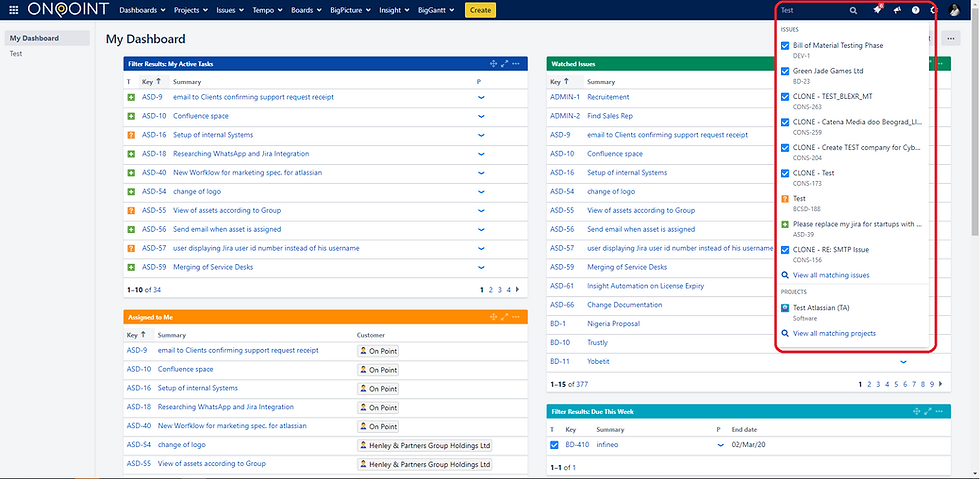The image size is (980, 479).
Task: Click Test Atlassian project icon in search results
Action: (x=785, y=308)
